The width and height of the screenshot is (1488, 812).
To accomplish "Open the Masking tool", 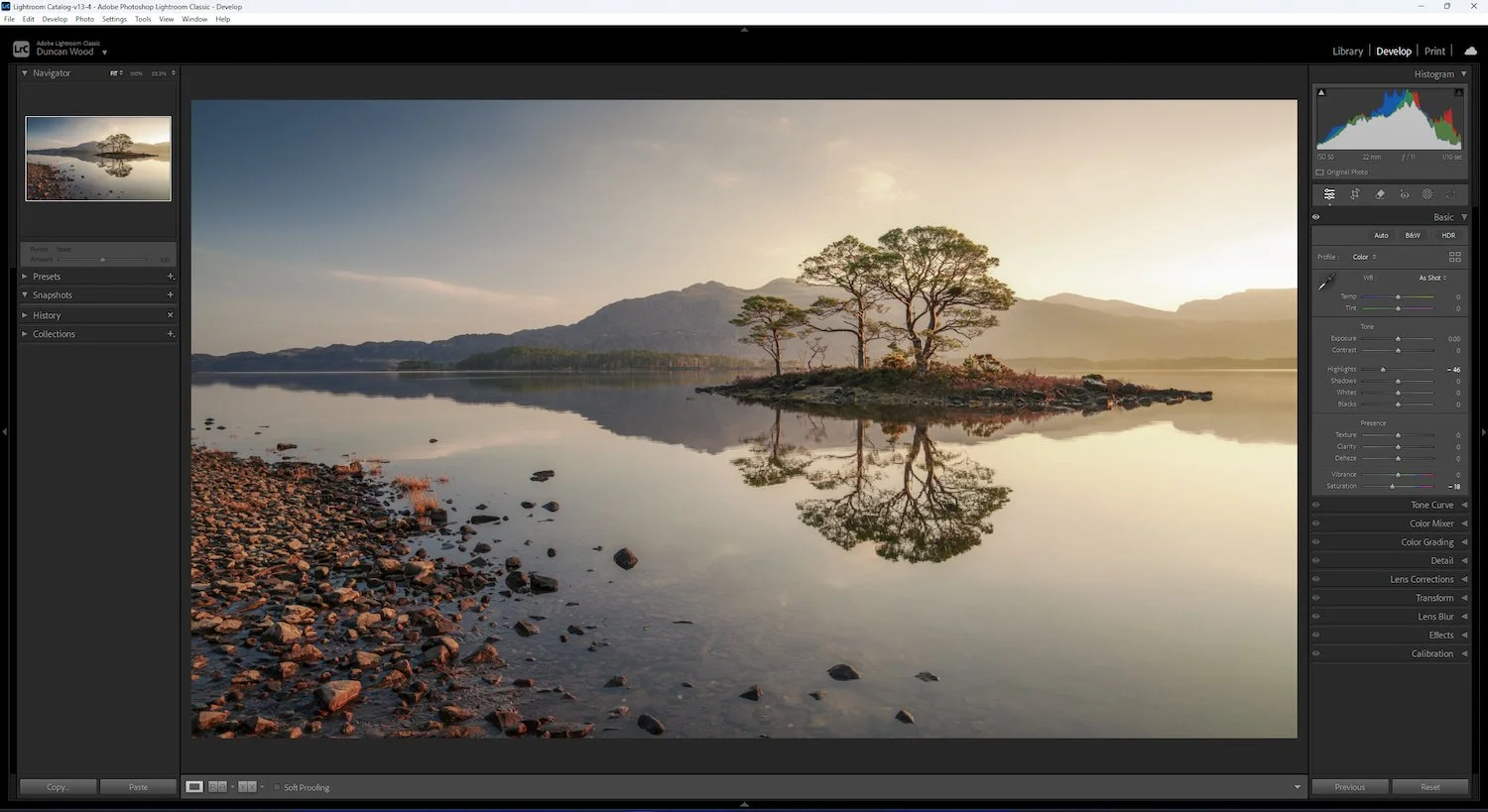I will [x=1426, y=194].
